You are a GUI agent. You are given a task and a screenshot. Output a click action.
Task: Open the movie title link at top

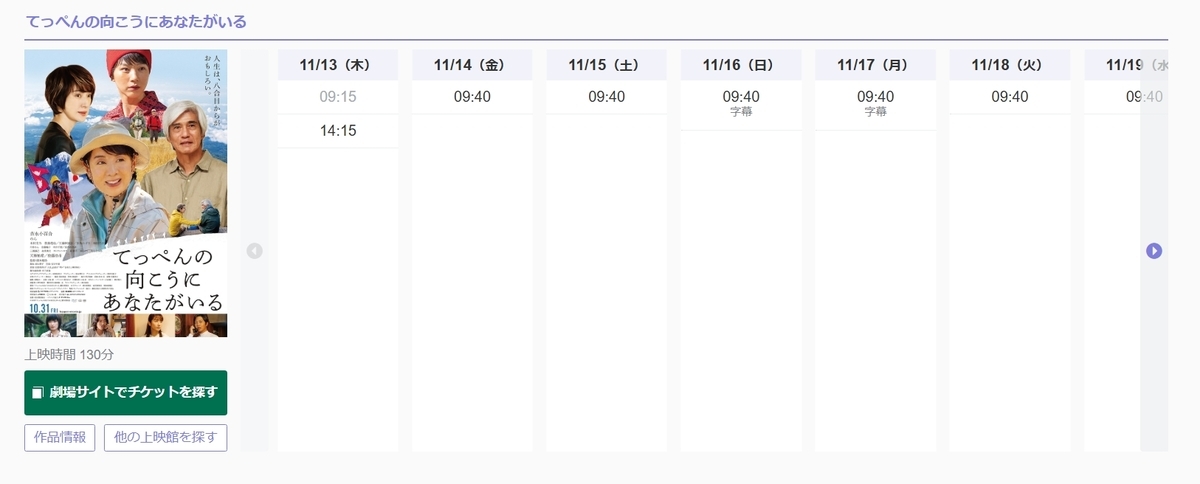coord(136,20)
